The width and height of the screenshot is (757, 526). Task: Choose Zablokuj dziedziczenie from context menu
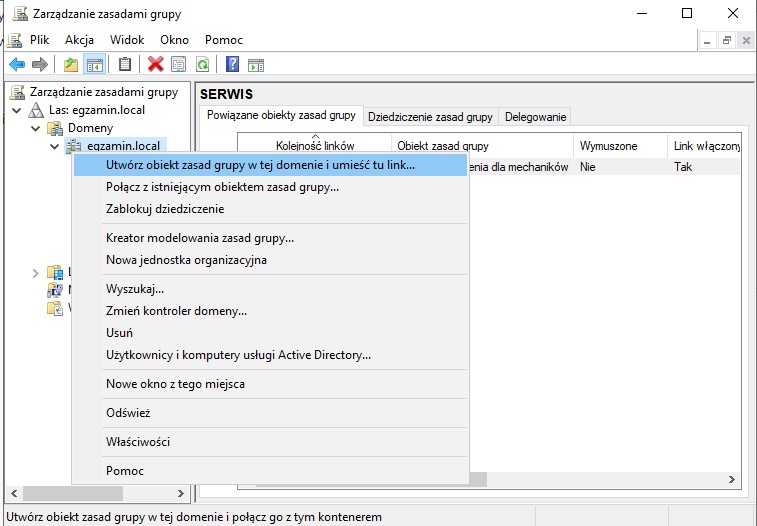(x=165, y=209)
